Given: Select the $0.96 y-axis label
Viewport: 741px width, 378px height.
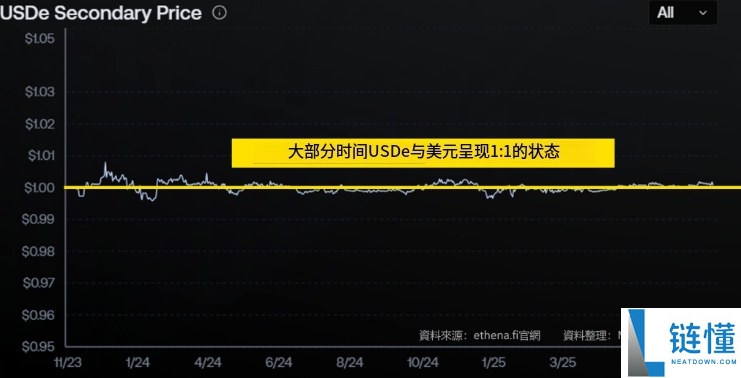Looking at the screenshot, I should 38,315.
